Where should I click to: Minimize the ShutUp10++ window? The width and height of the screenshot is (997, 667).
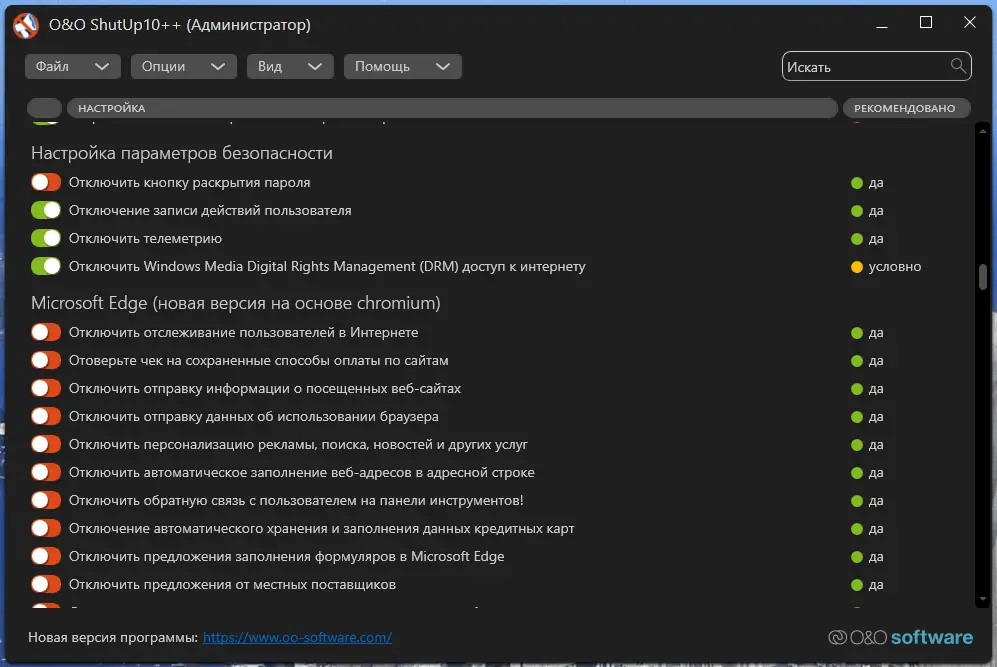pyautogui.click(x=882, y=23)
